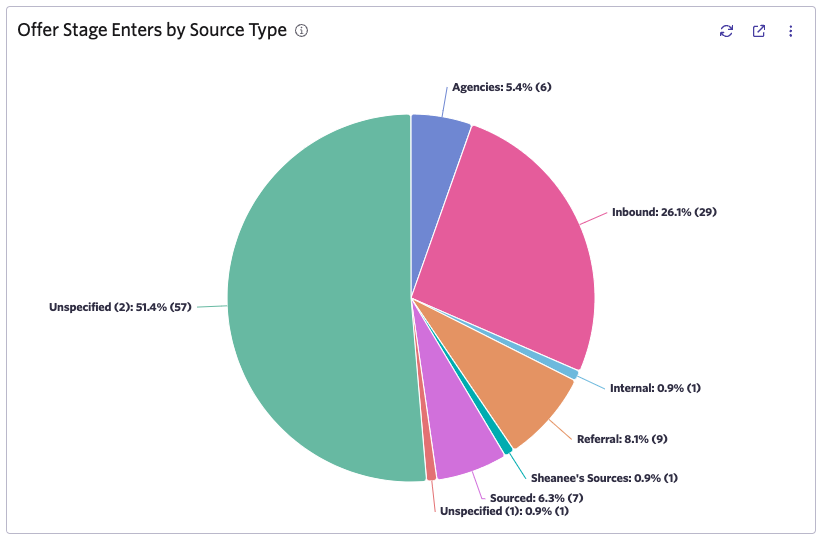Screen dimensions: 825x544
Task: Click the 'Referral: 8.1% (9)' label
Action: pyautogui.click(x=622, y=439)
